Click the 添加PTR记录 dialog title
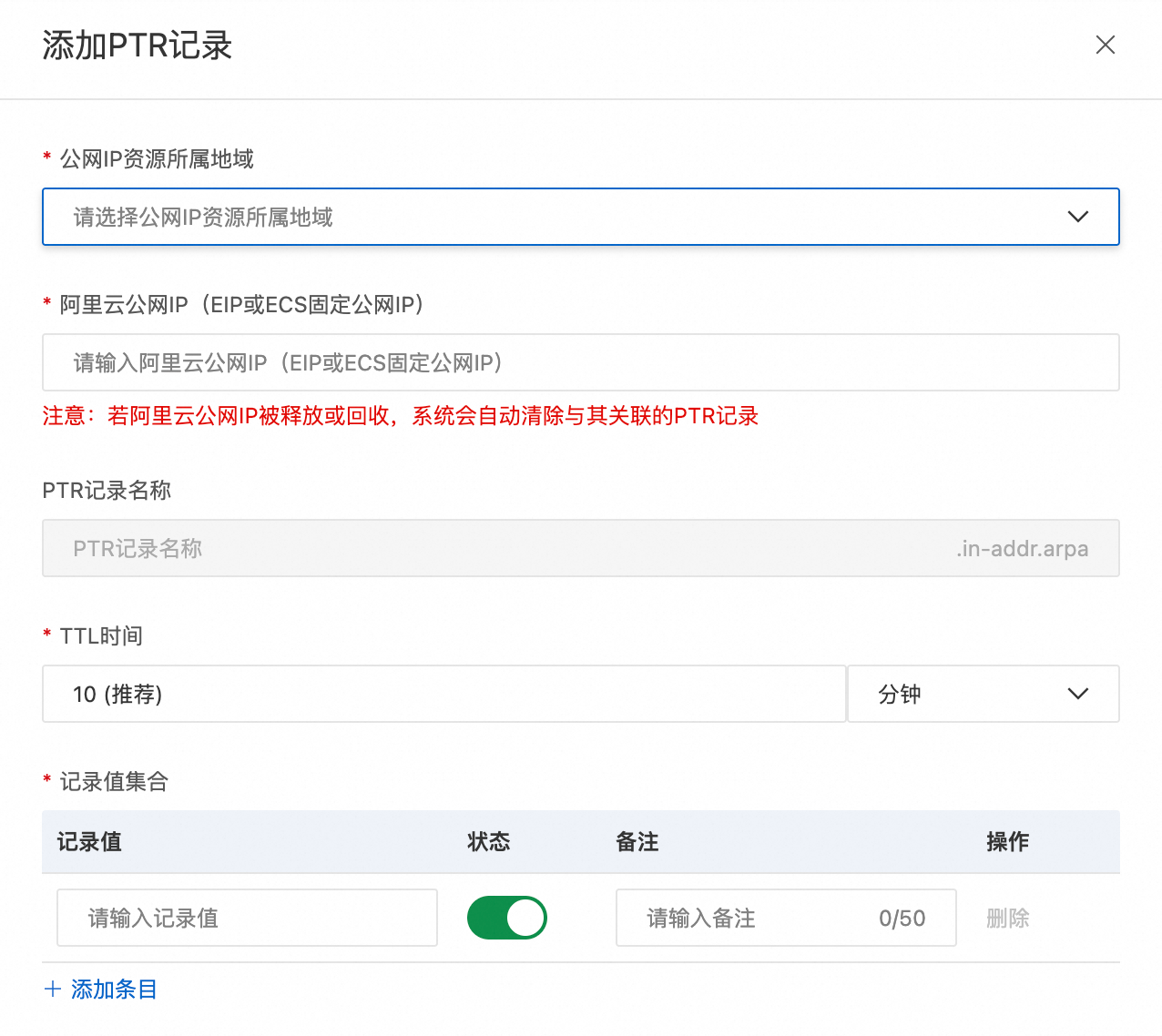 (138, 46)
